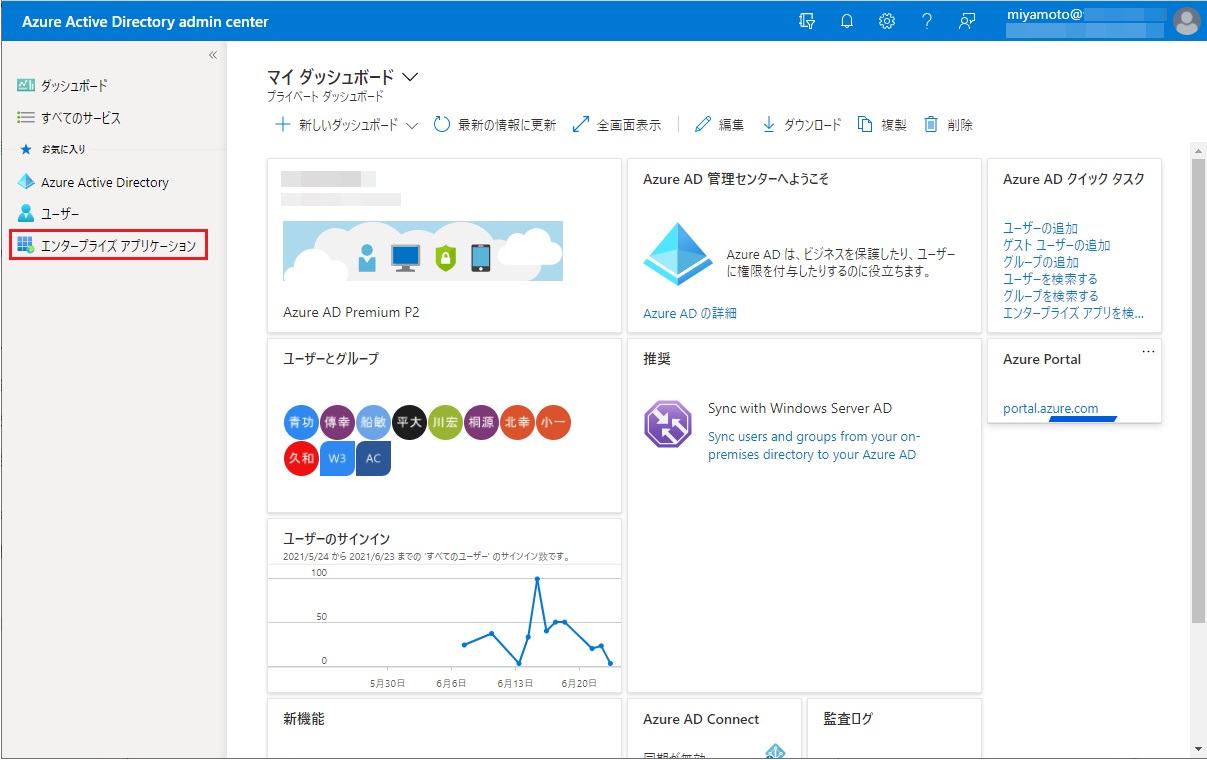Open the portal.azure.com link
This screenshot has width=1207, height=760.
[x=1050, y=408]
